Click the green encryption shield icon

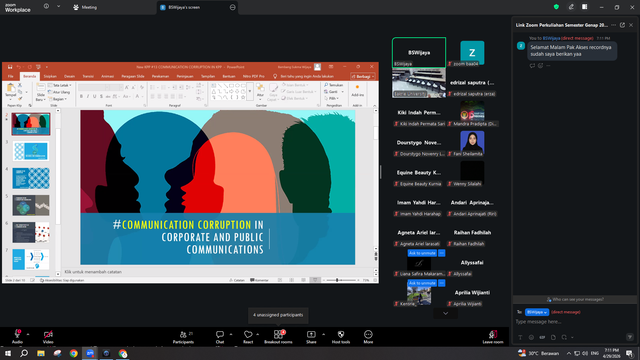pos(556,7)
